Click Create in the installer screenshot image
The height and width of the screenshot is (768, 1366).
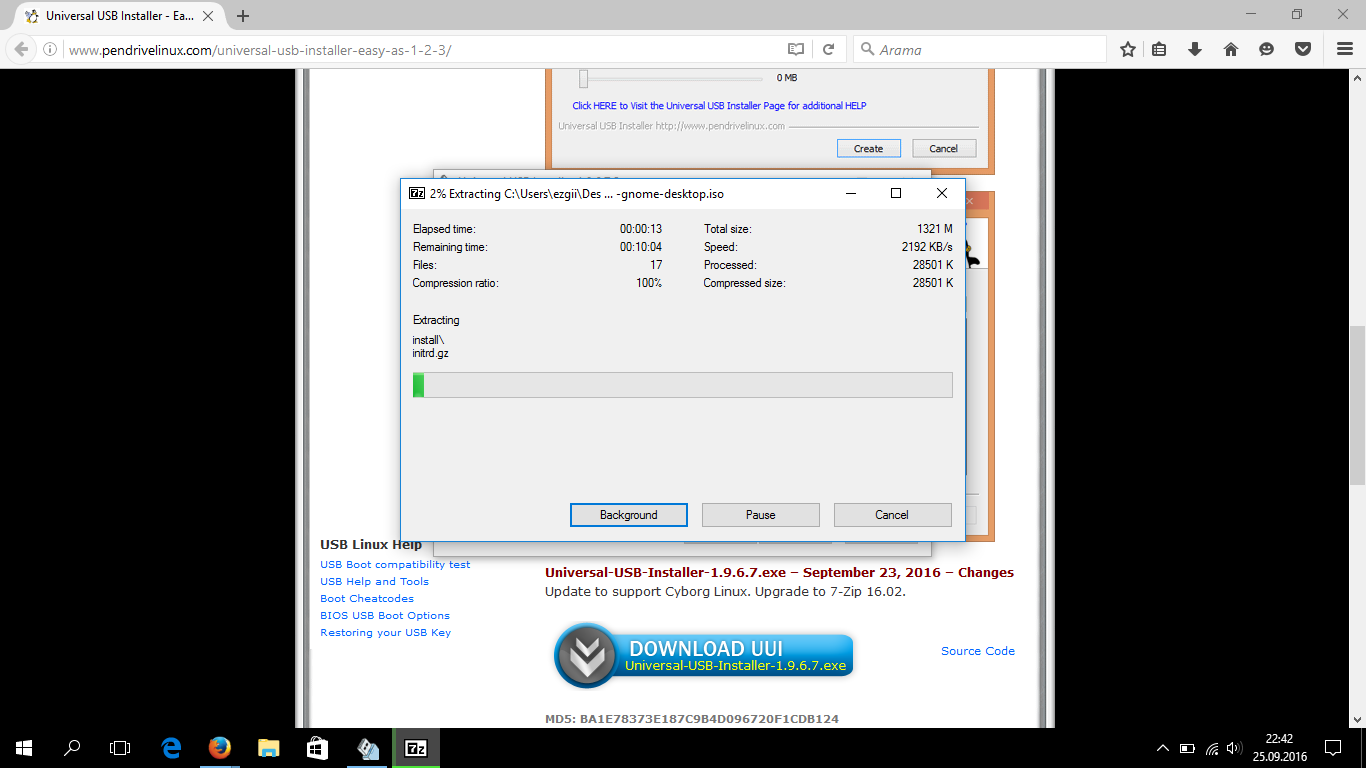868,148
